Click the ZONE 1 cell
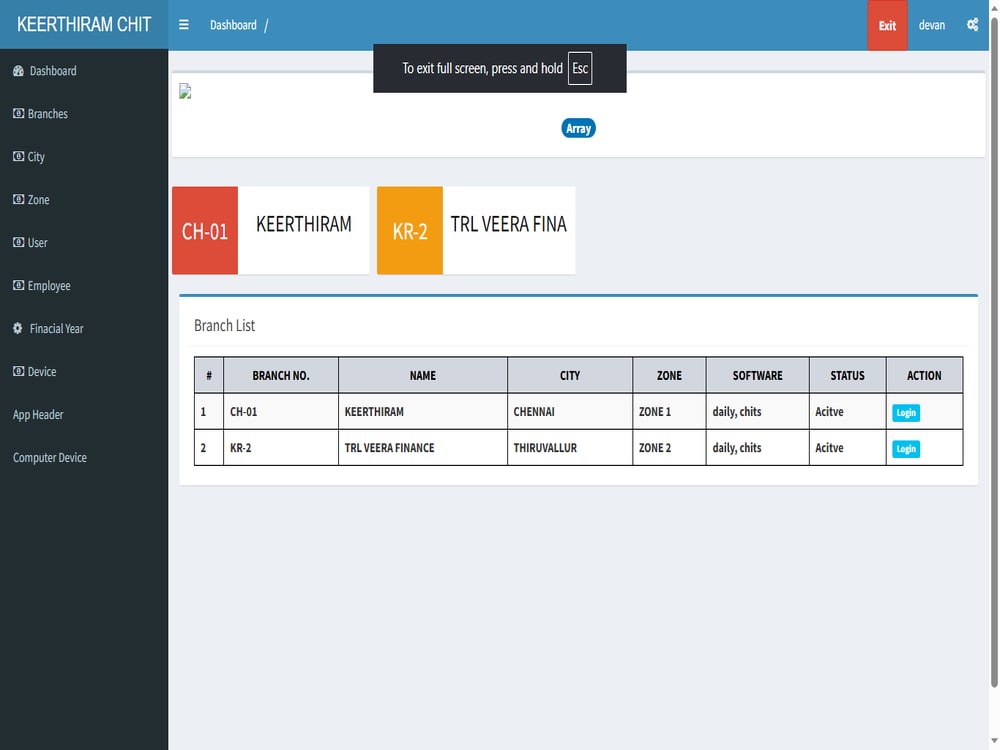The height and width of the screenshot is (750, 1000). [669, 411]
